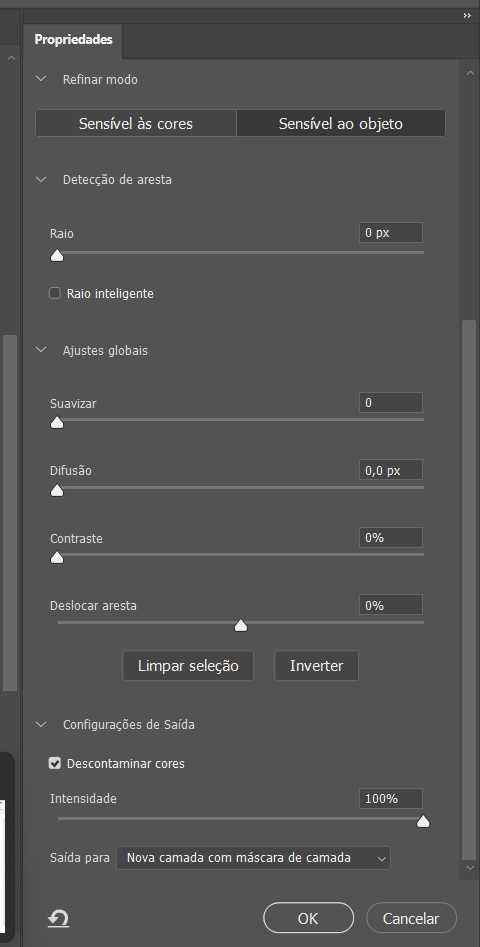This screenshot has width=480, height=947.
Task: Click the Inverter button
Action: 316,666
